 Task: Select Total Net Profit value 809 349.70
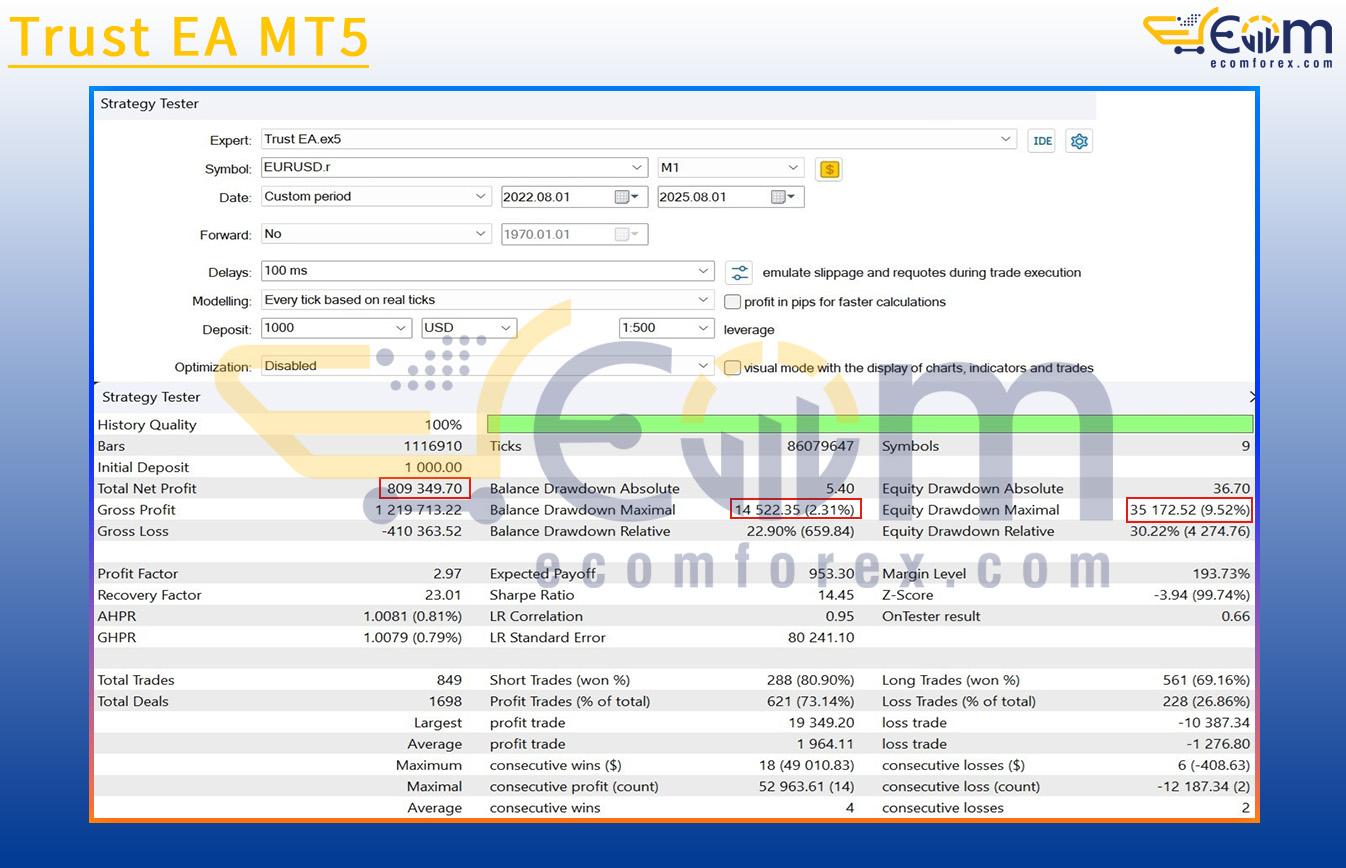pos(425,489)
